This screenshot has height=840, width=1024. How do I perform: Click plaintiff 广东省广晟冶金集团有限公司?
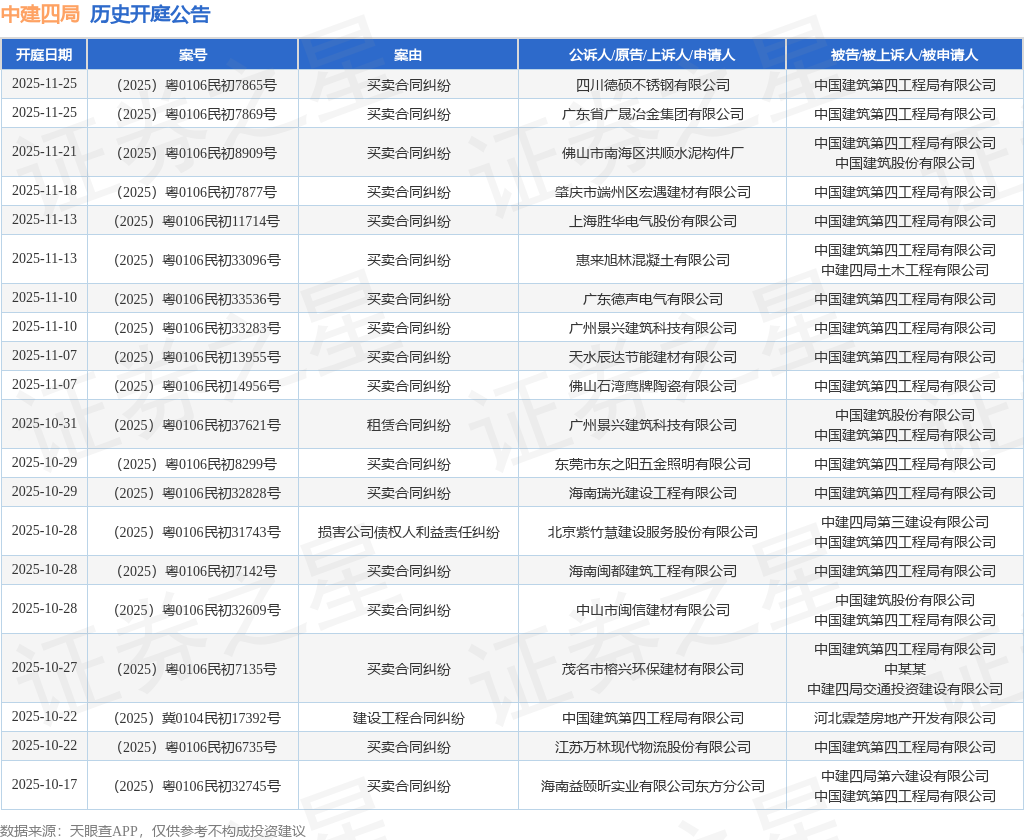point(652,114)
